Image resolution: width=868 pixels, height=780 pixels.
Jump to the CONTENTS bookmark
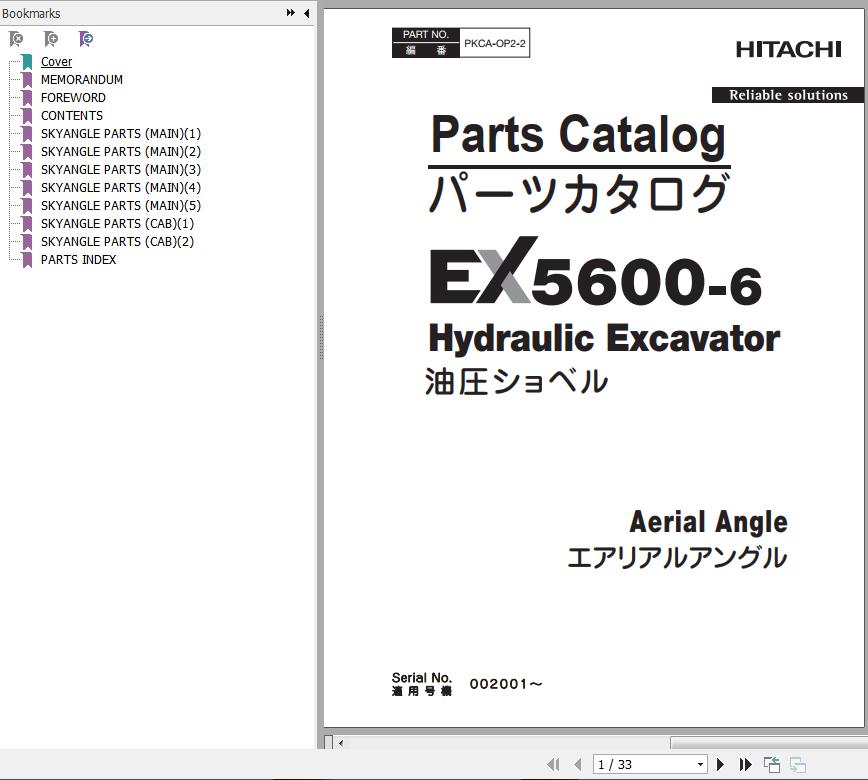click(x=72, y=116)
